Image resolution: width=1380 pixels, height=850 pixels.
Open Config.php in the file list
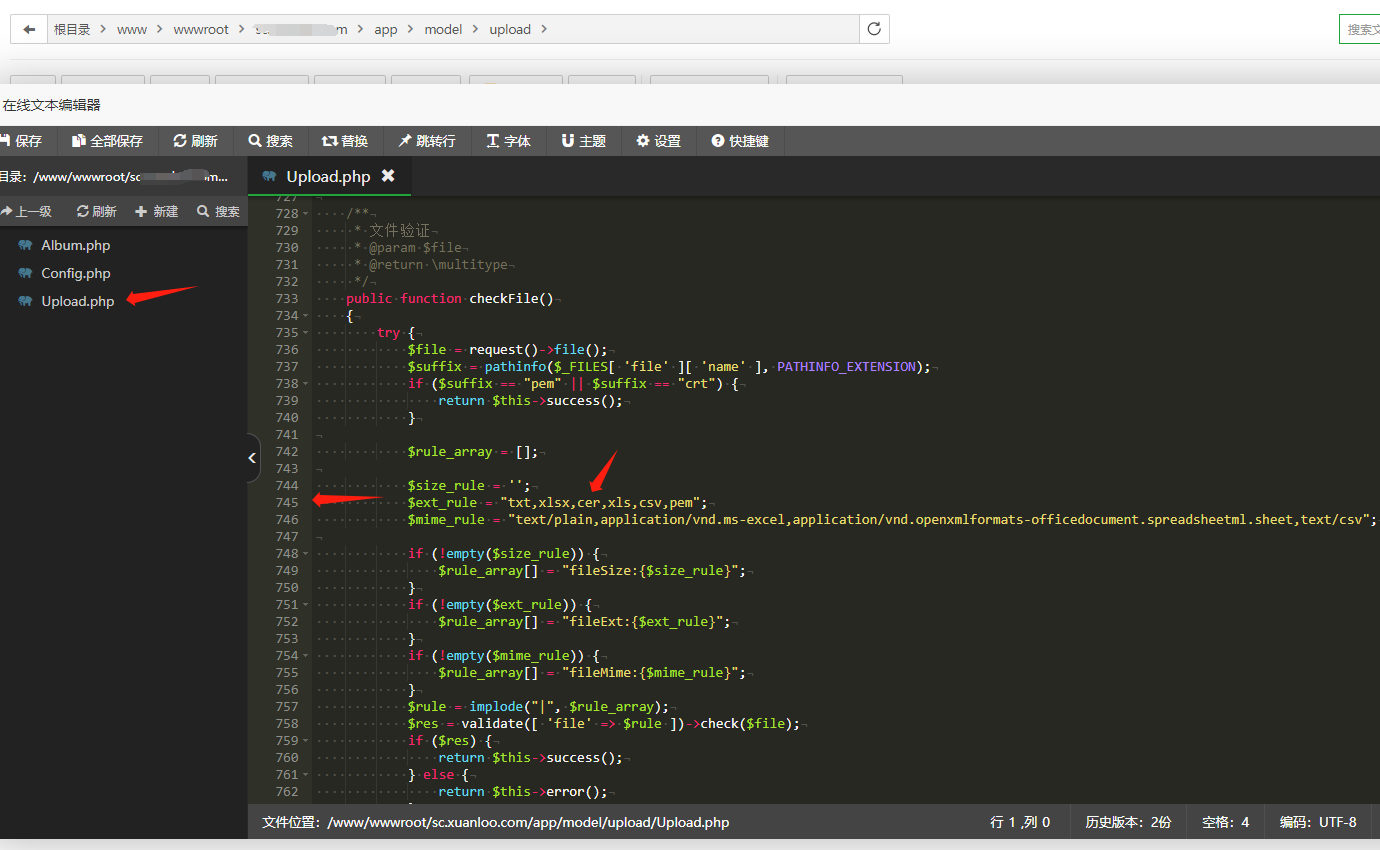pyautogui.click(x=76, y=273)
